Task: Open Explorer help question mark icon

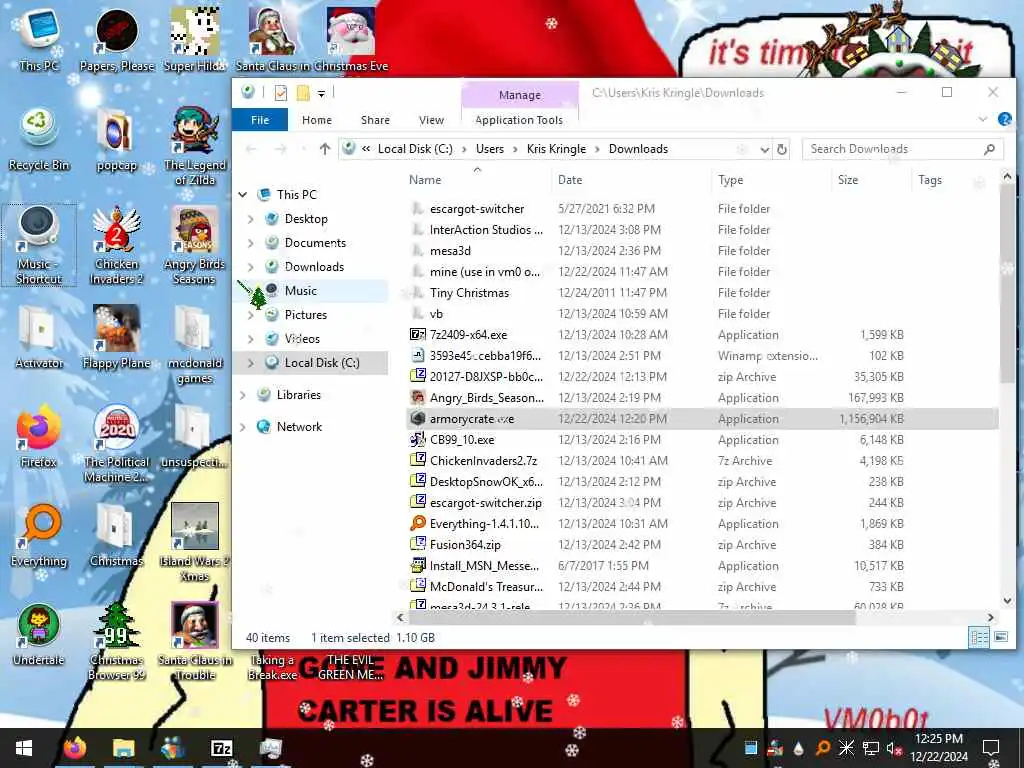Action: point(1004,119)
